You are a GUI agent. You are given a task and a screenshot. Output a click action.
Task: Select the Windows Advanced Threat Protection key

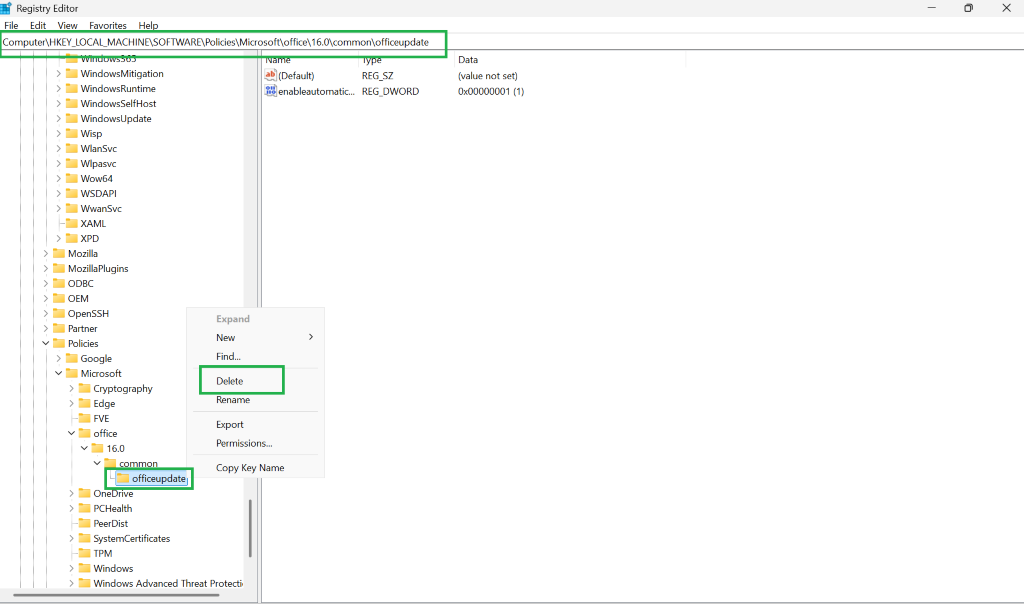[168, 584]
